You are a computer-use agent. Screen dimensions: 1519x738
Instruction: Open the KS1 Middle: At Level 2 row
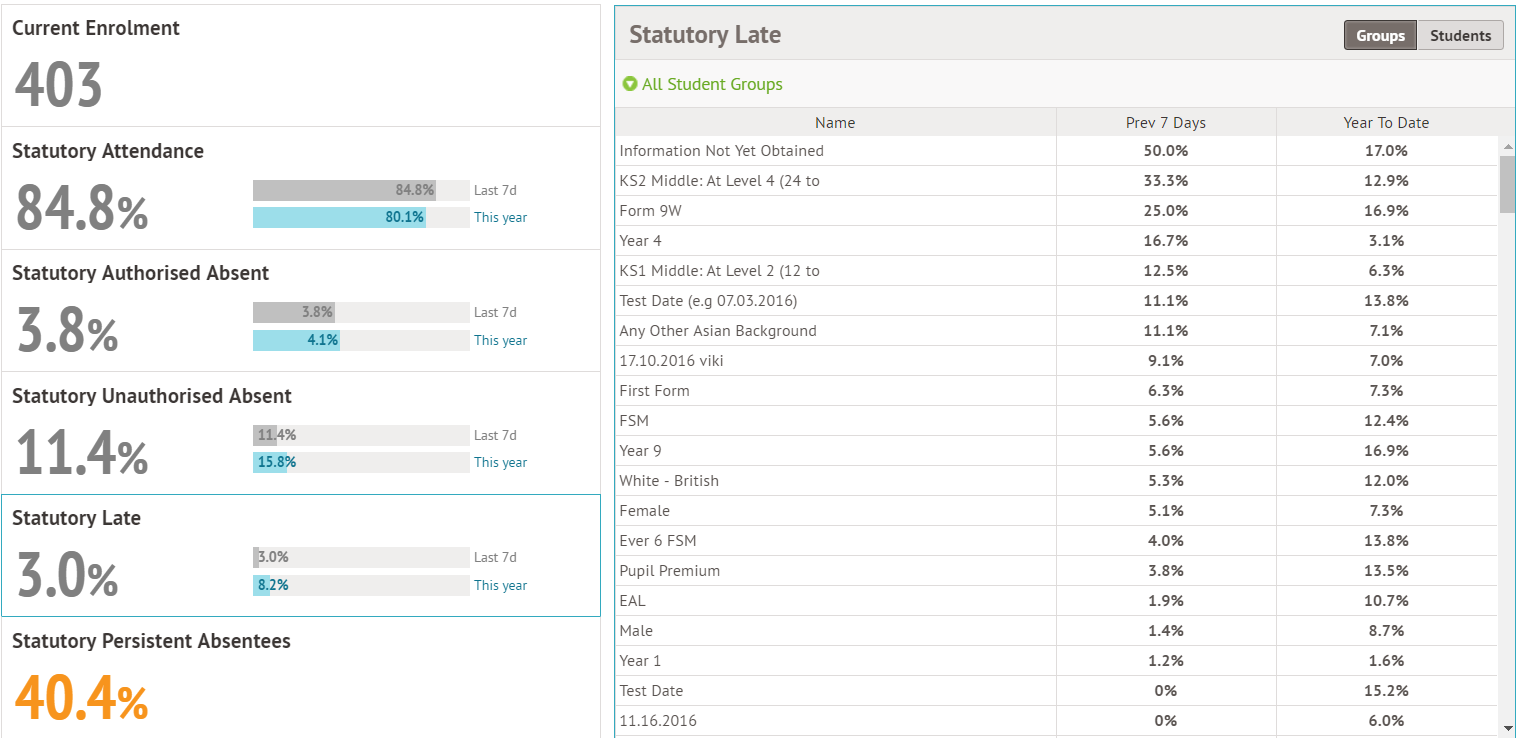[1056, 271]
